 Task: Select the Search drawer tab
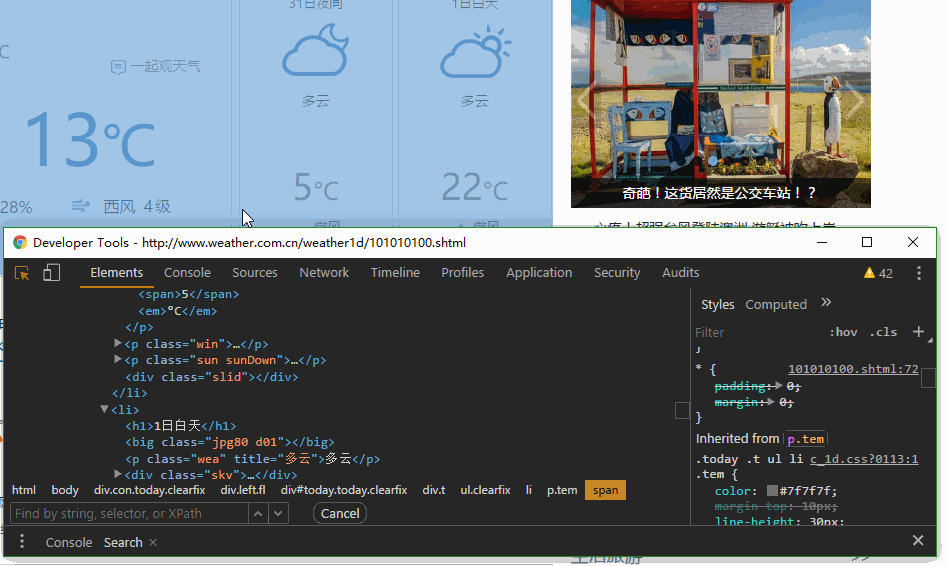point(123,542)
